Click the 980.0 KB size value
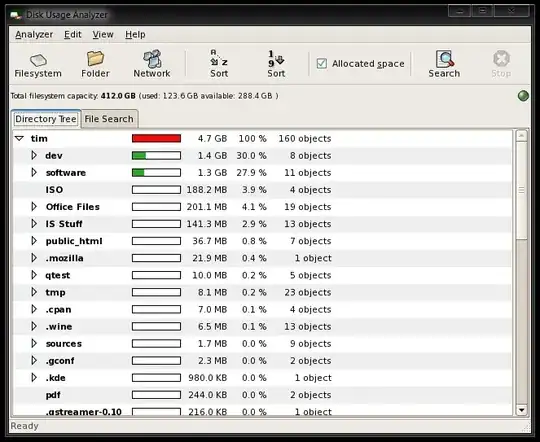The height and width of the screenshot is (442, 540). coord(207,378)
